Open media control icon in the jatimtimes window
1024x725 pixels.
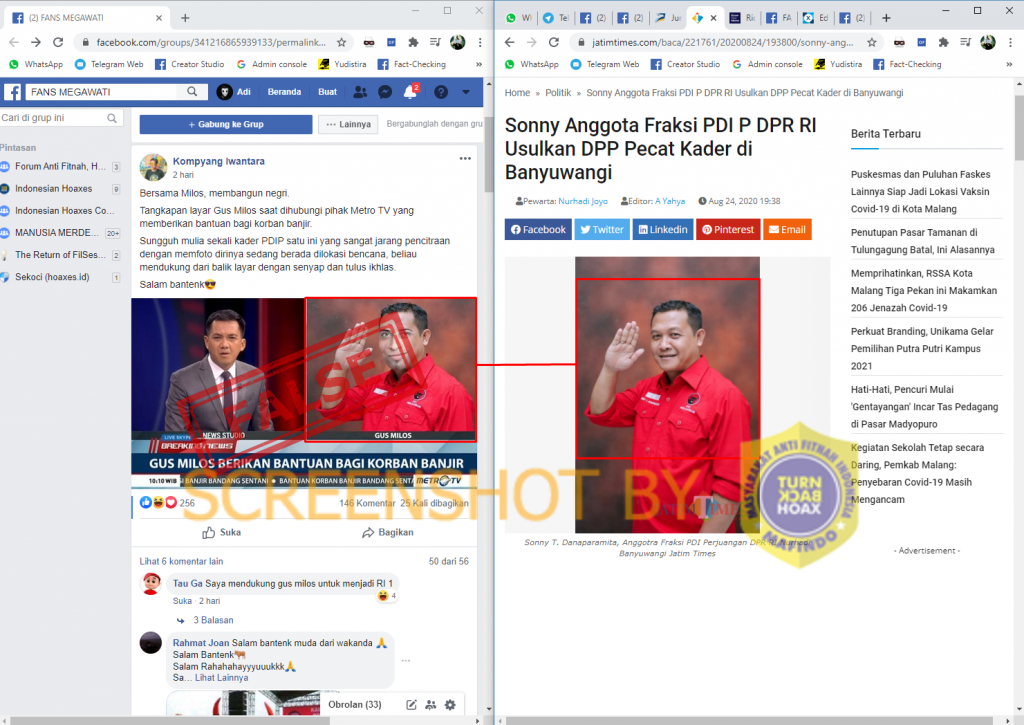965,42
